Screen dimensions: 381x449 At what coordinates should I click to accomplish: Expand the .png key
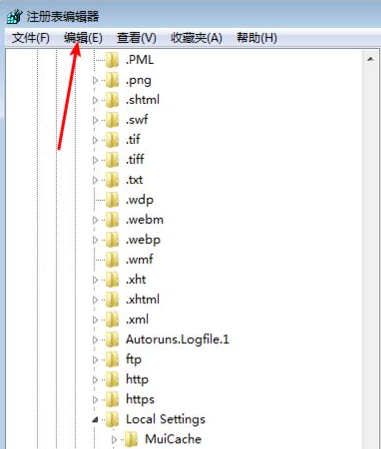click(95, 80)
